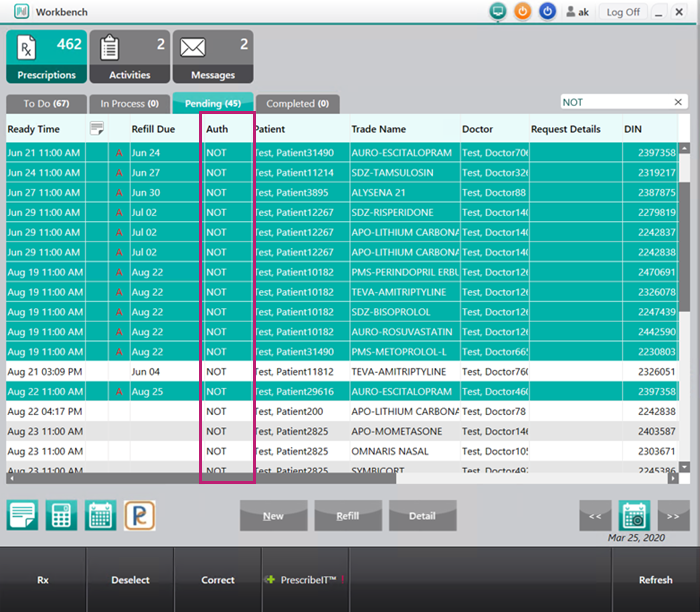
Task: Click the horizontal scrollbar left arrow
Action: (x=12, y=479)
